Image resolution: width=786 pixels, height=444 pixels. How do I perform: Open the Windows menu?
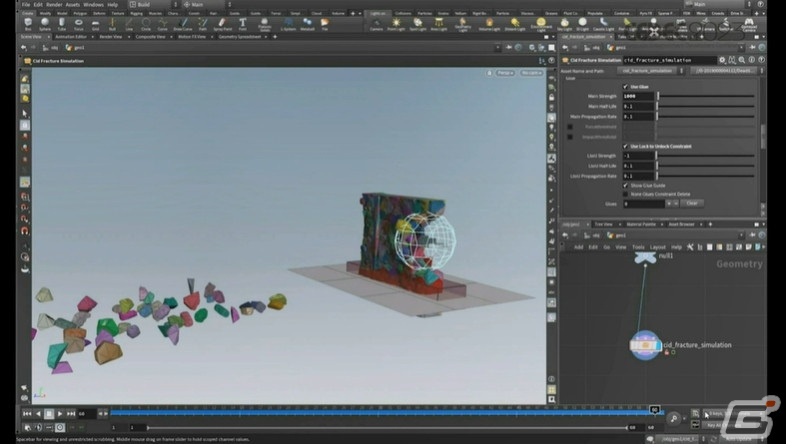coord(93,5)
